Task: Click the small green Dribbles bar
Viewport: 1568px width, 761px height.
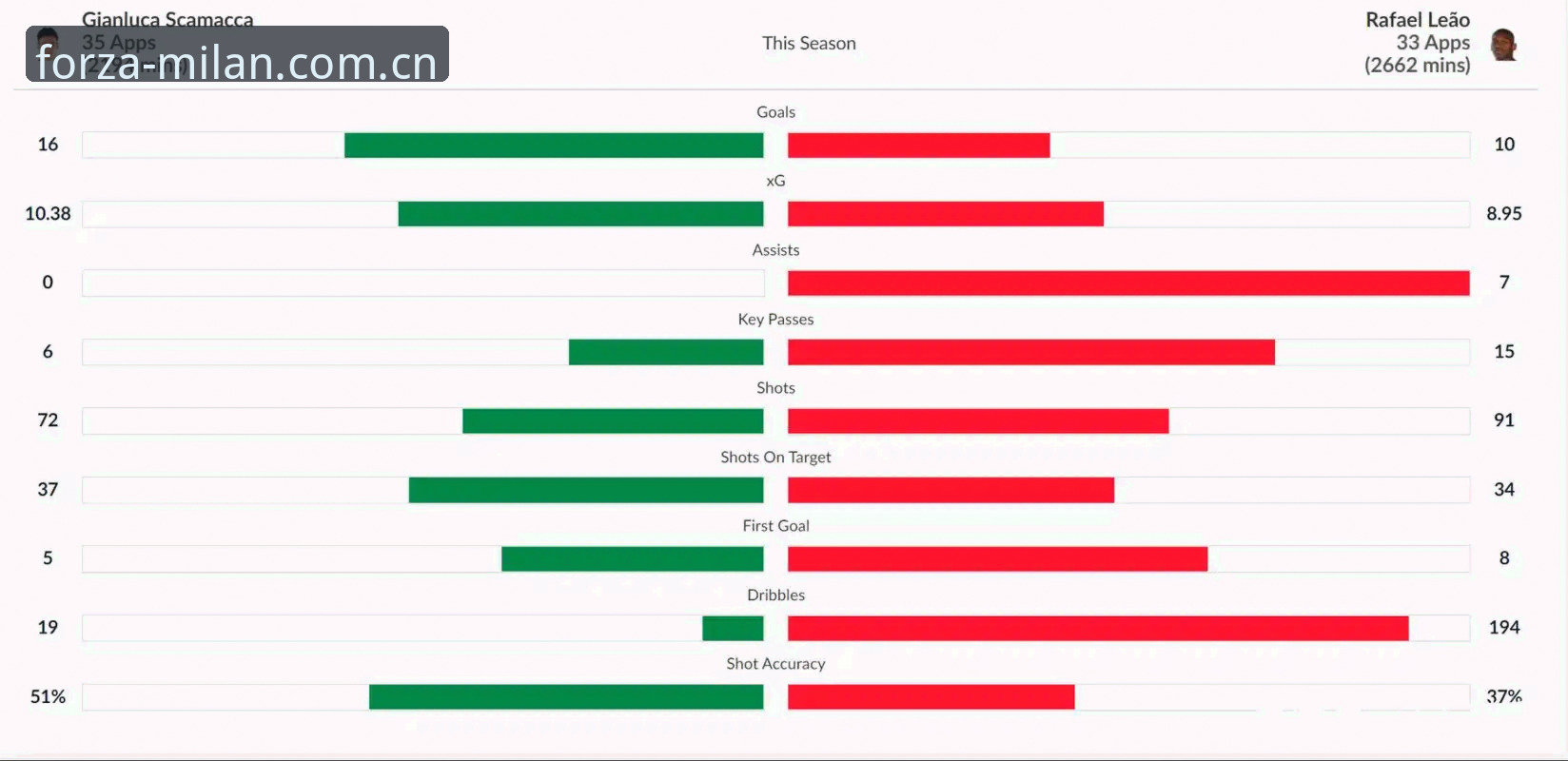Action: point(733,628)
